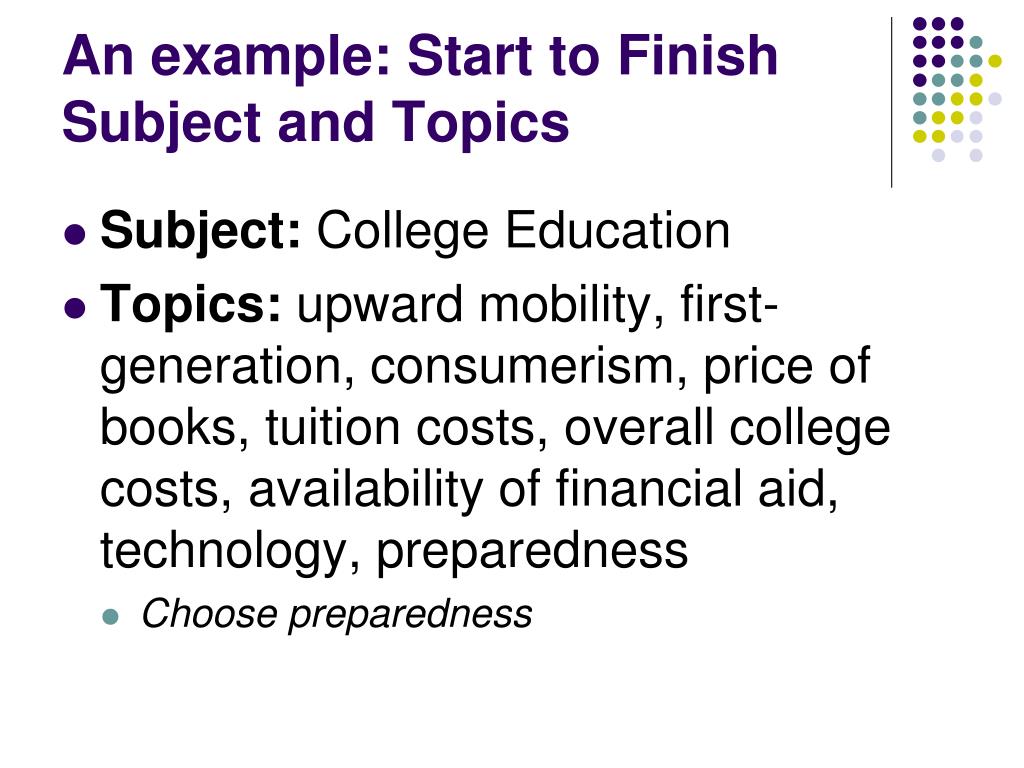Click the dotted decorative graphic in corner
This screenshot has width=1024, height=768.
957,89
